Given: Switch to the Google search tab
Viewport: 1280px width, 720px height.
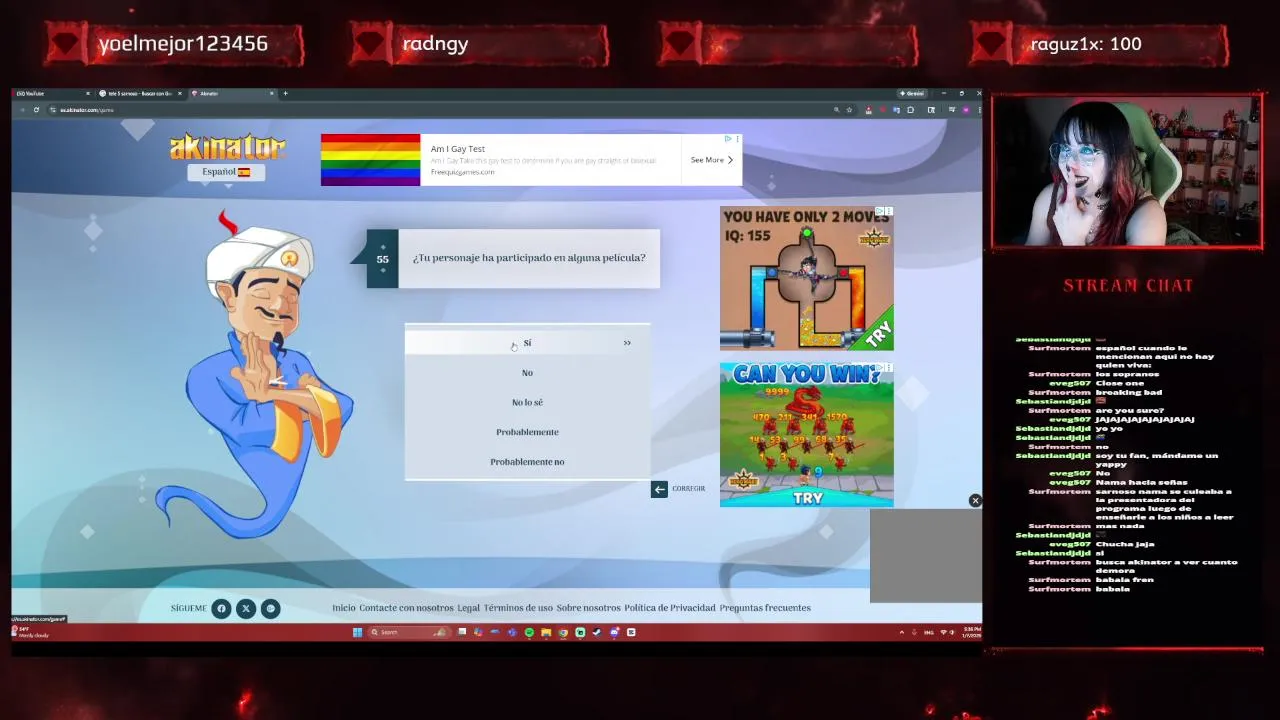Looking at the screenshot, I should coord(139,93).
